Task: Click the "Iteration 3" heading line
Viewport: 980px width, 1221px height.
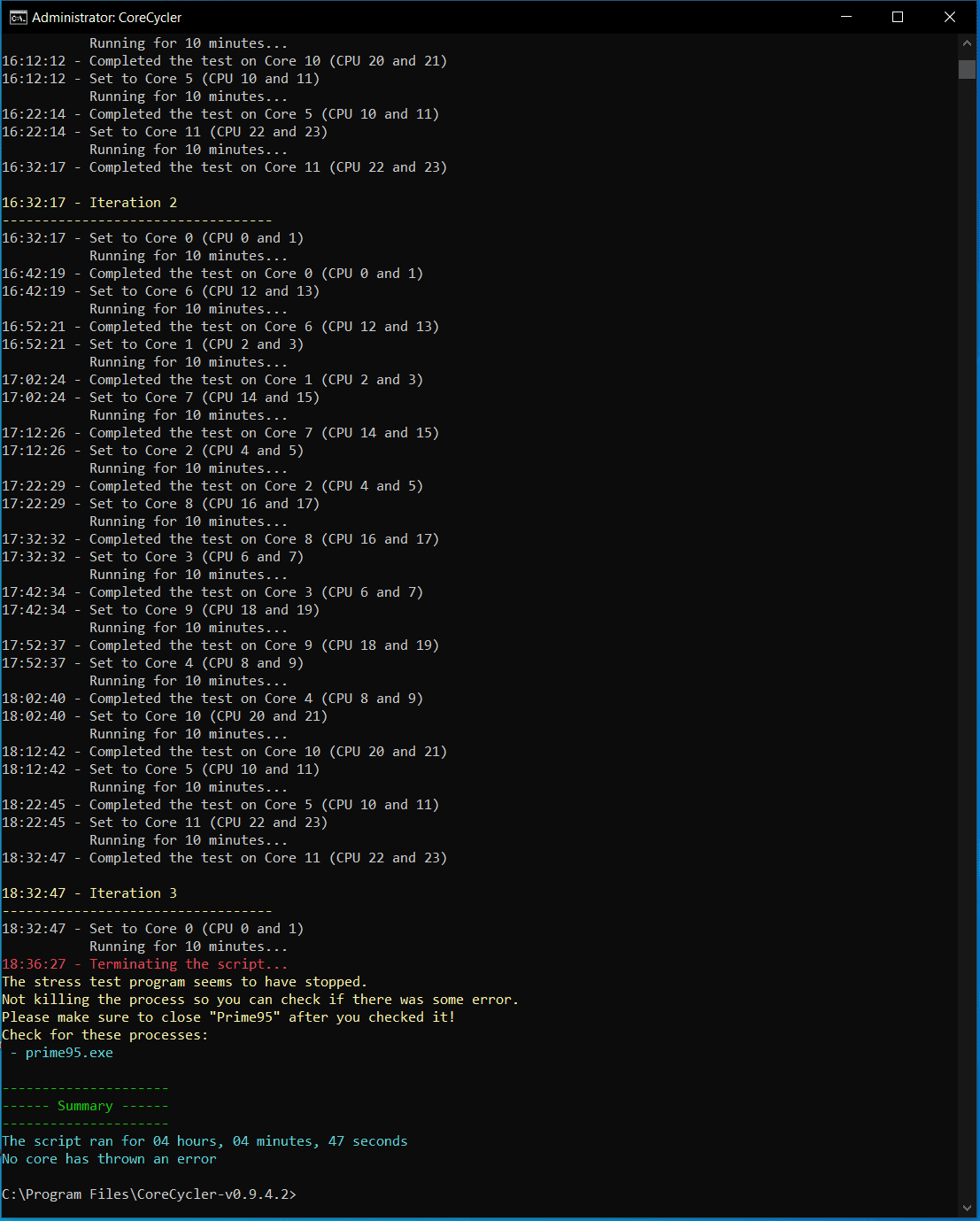Action: (89, 893)
